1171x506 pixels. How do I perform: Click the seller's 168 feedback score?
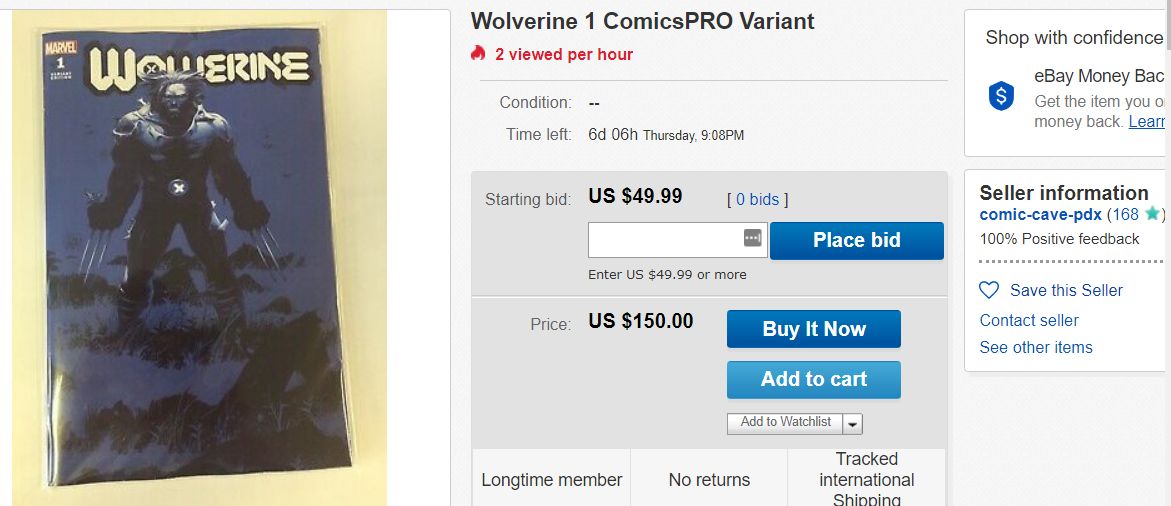click(1125, 214)
